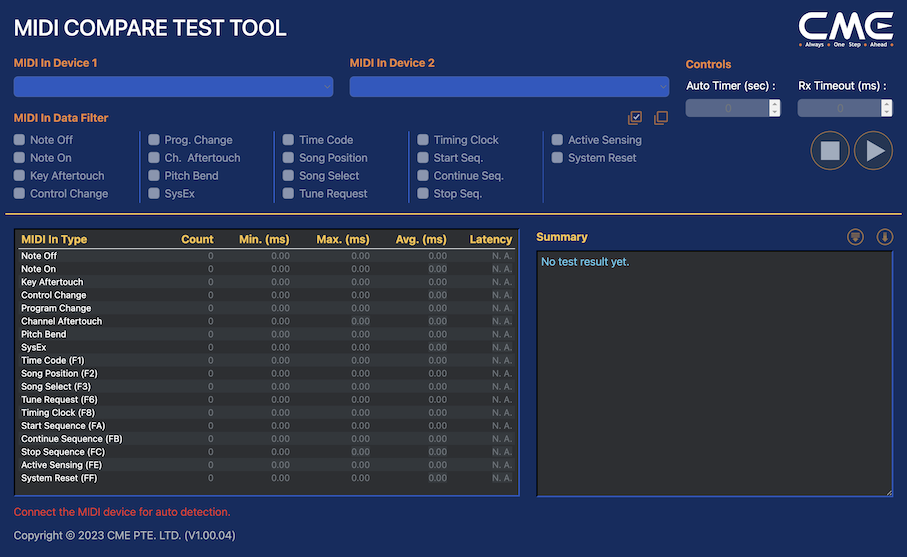Enable the Note On filter checkbox
Viewport: 907px width, 557px height.
point(20,158)
